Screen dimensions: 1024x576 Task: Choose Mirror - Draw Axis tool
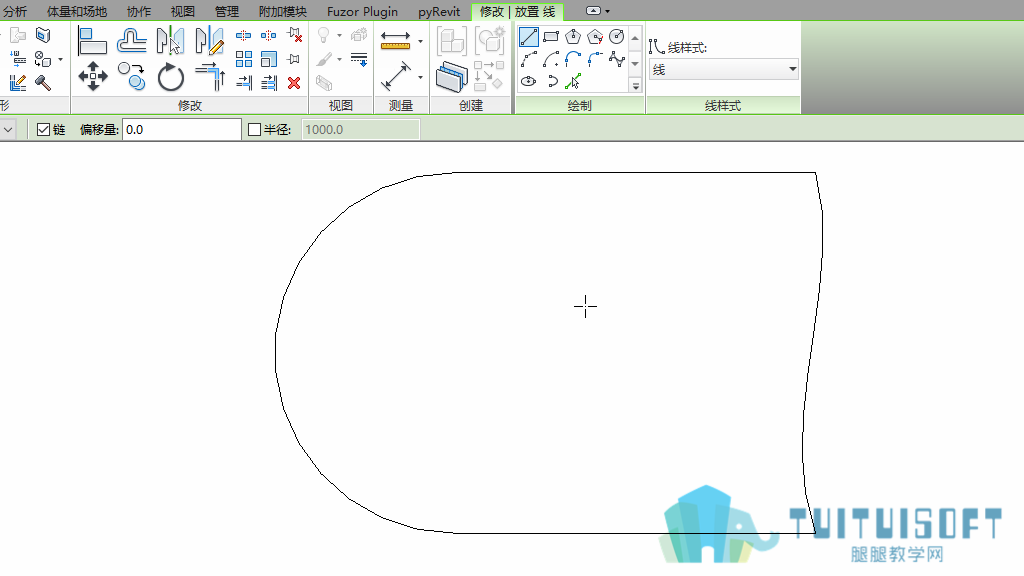[209, 40]
